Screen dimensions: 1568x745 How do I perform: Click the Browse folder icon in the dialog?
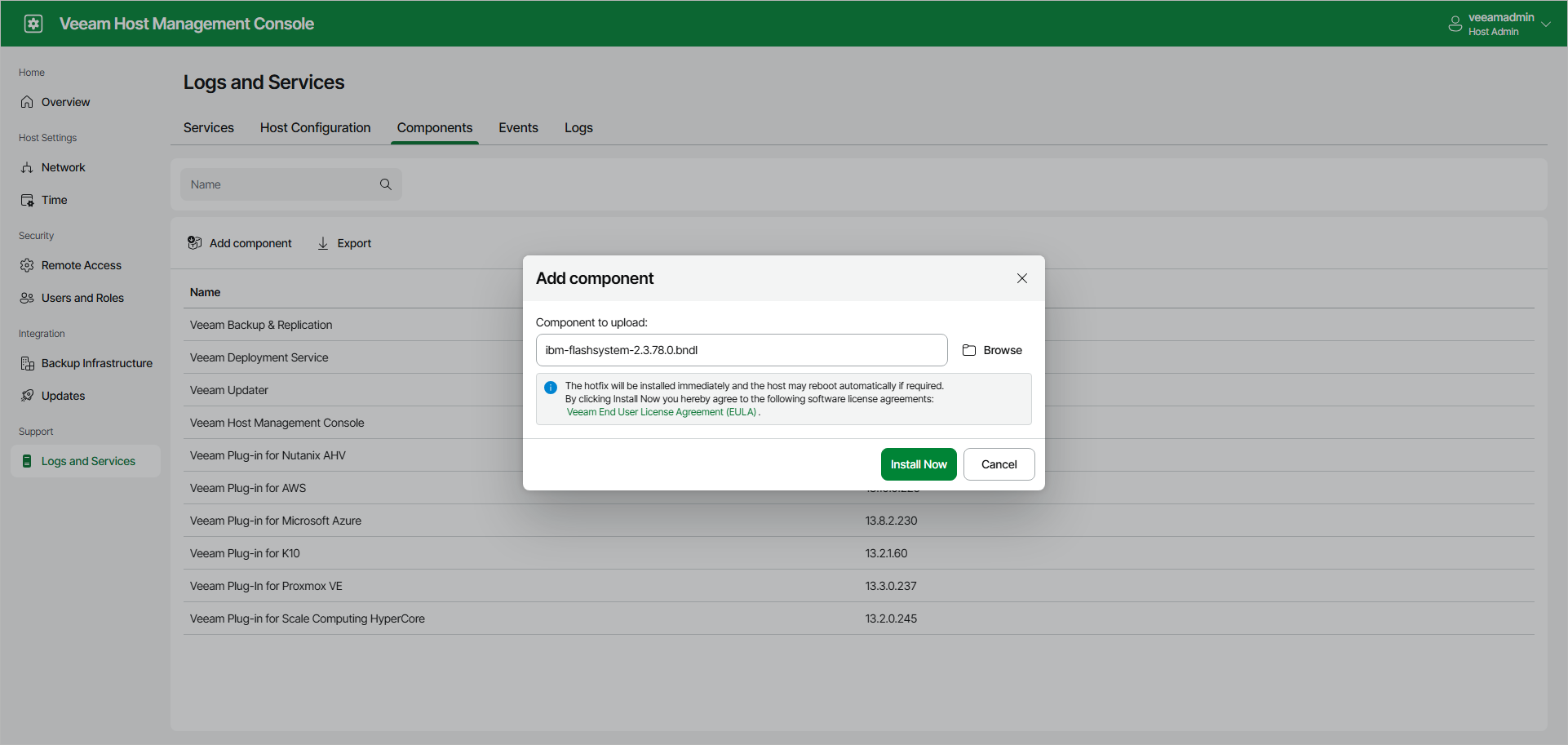tap(969, 349)
